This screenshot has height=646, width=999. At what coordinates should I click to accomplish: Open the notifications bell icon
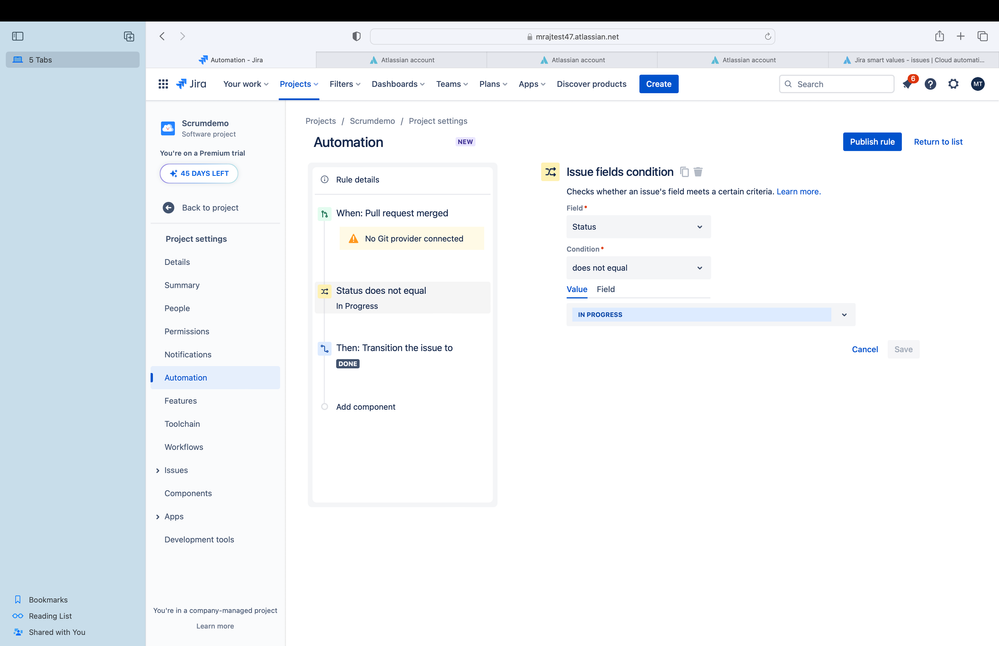[x=907, y=84]
